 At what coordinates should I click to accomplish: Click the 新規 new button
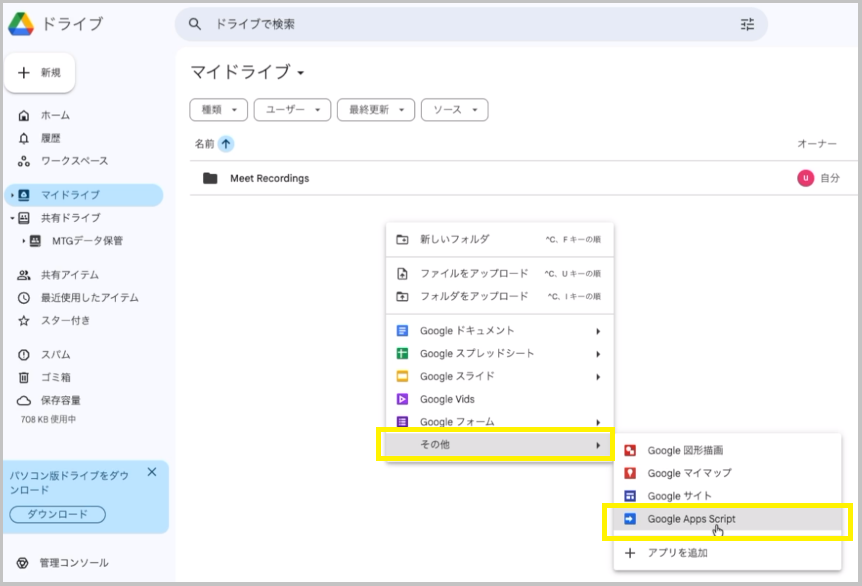[x=40, y=73]
